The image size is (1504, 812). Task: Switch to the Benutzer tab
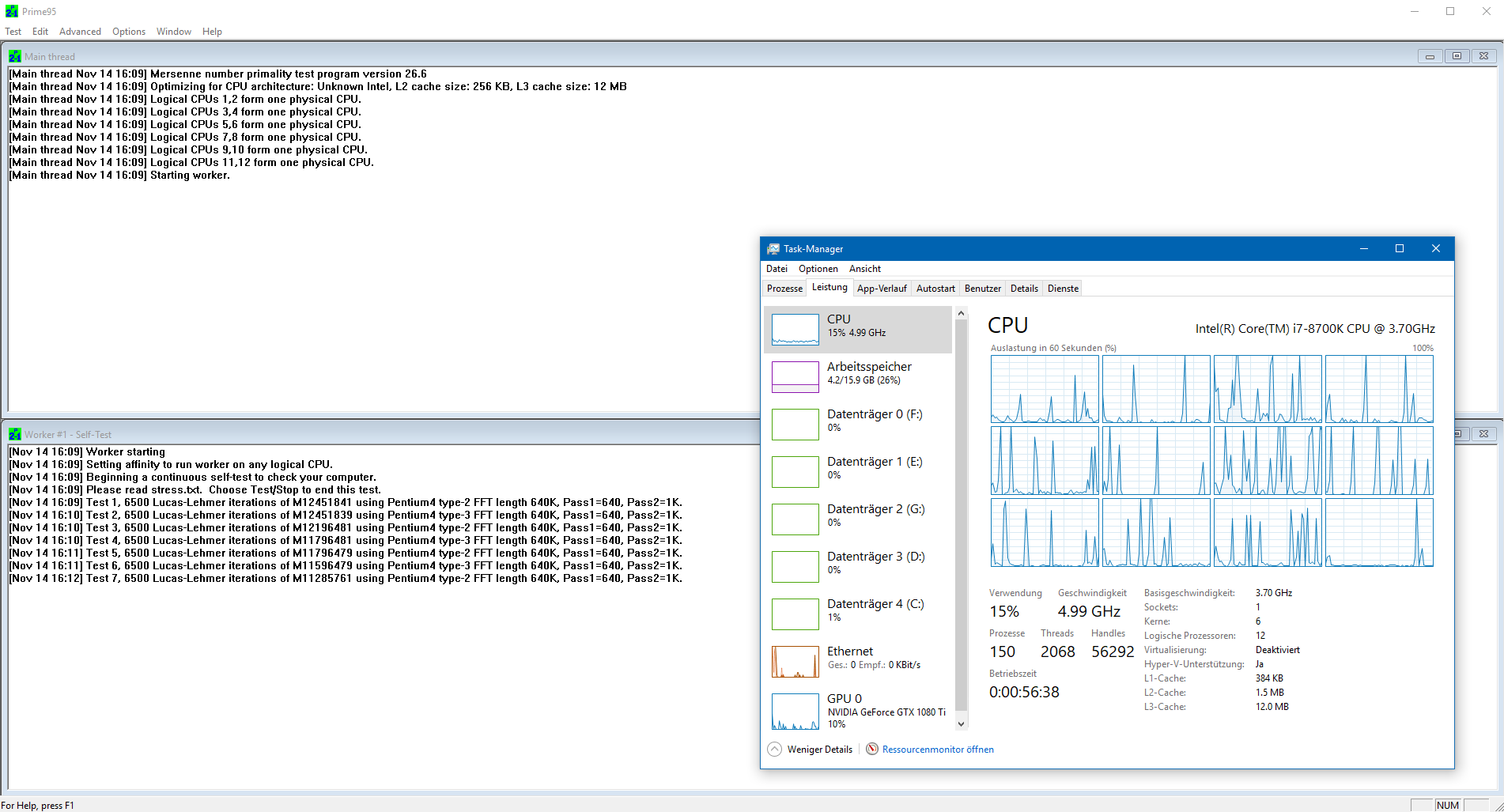click(x=983, y=289)
